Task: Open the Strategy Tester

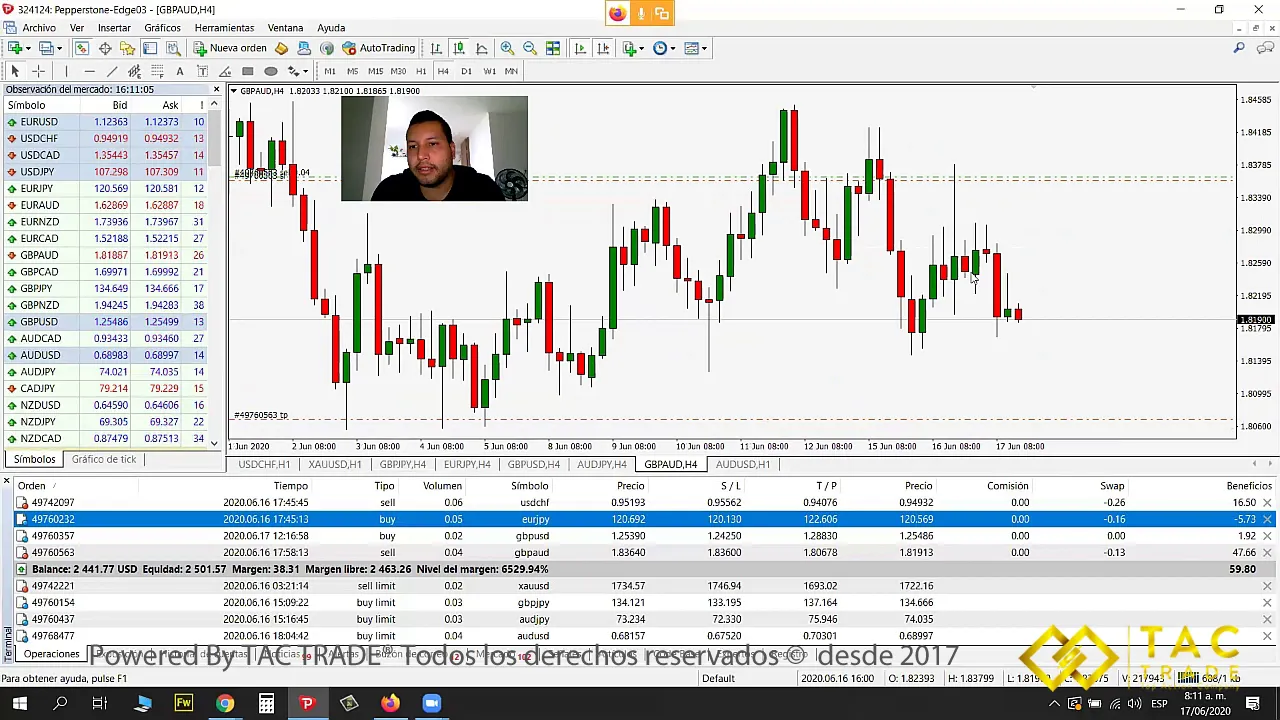Action: point(173,48)
